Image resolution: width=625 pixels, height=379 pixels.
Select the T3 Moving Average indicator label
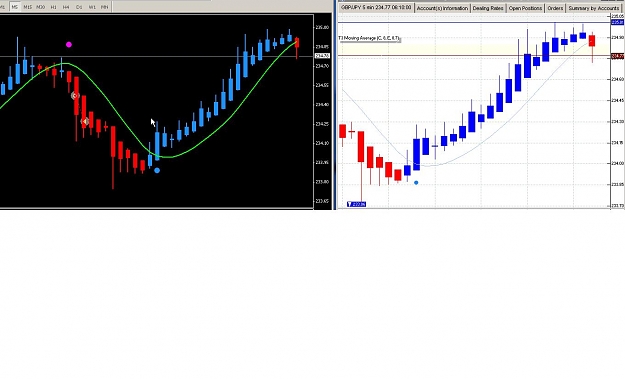coord(369,38)
